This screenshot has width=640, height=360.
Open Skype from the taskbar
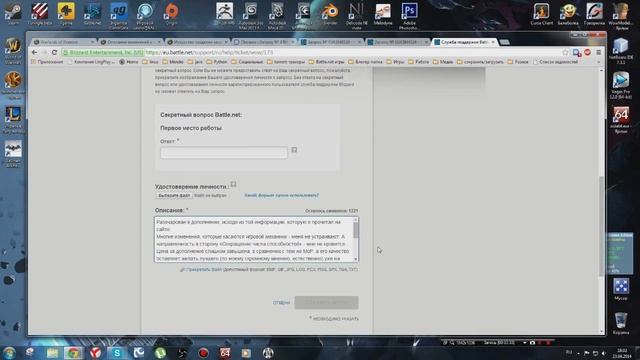pos(117,353)
